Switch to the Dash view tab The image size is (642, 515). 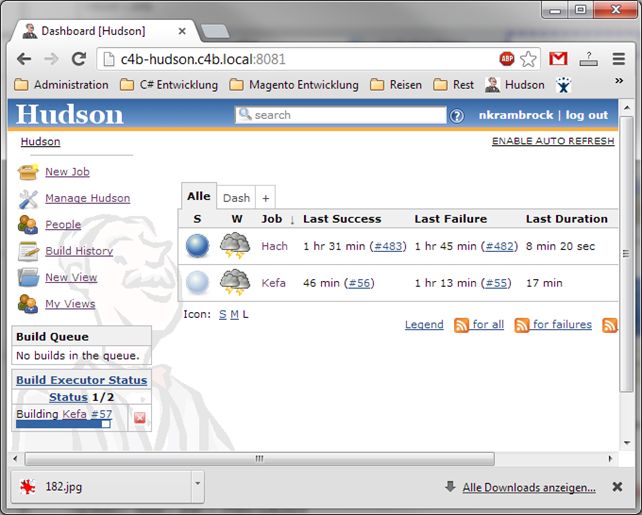pyautogui.click(x=236, y=198)
